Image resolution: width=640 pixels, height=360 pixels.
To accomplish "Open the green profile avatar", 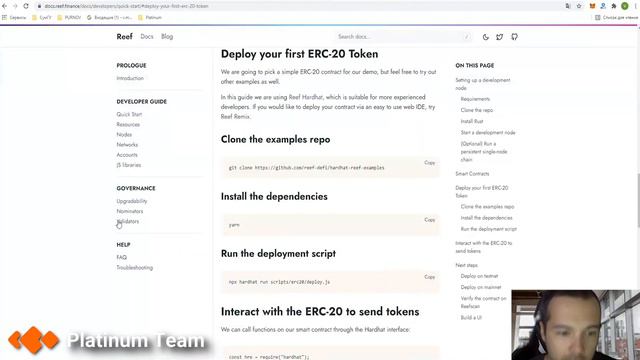I will (624, 6).
